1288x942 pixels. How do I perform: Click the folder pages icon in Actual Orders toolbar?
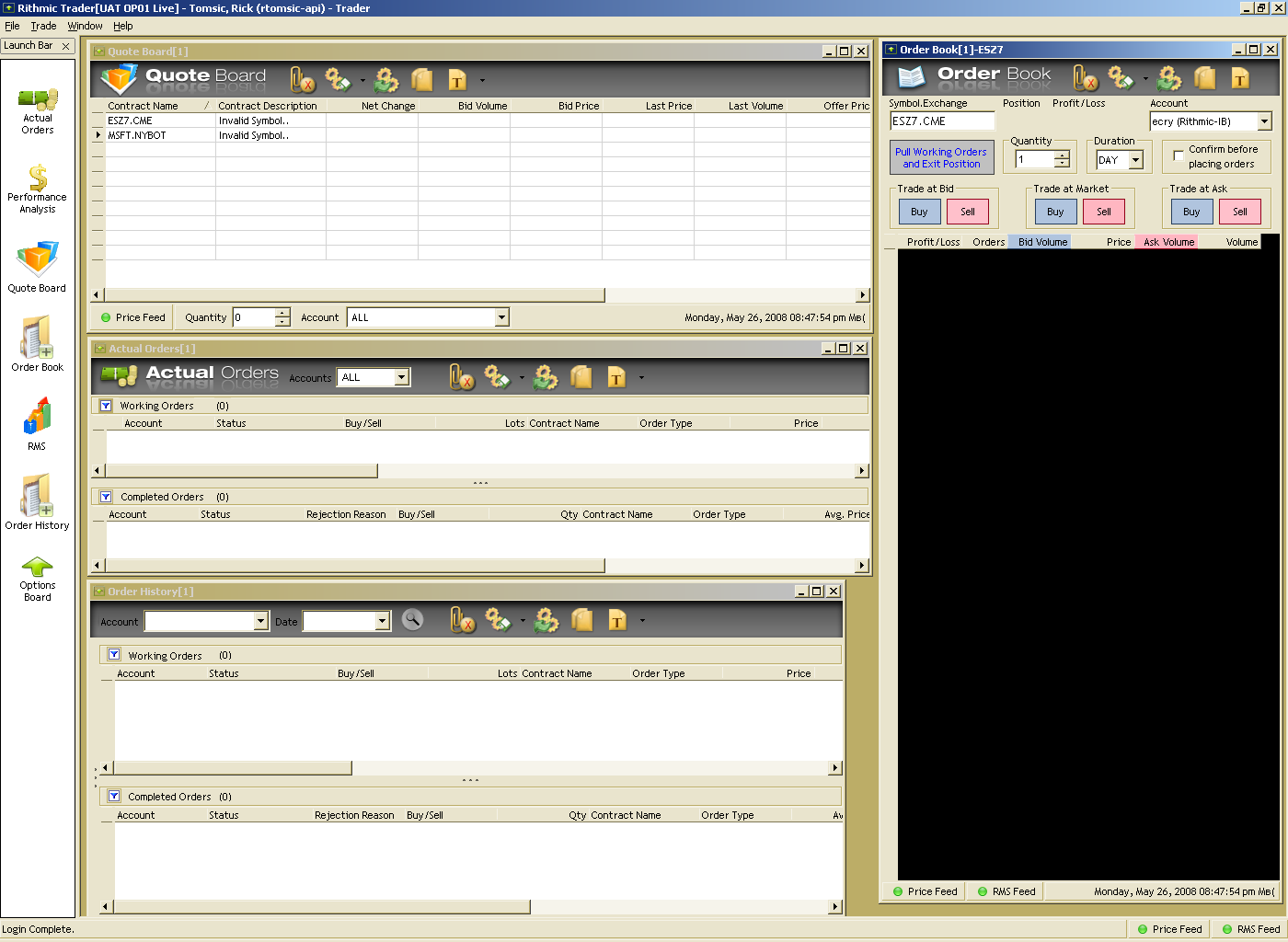click(581, 377)
